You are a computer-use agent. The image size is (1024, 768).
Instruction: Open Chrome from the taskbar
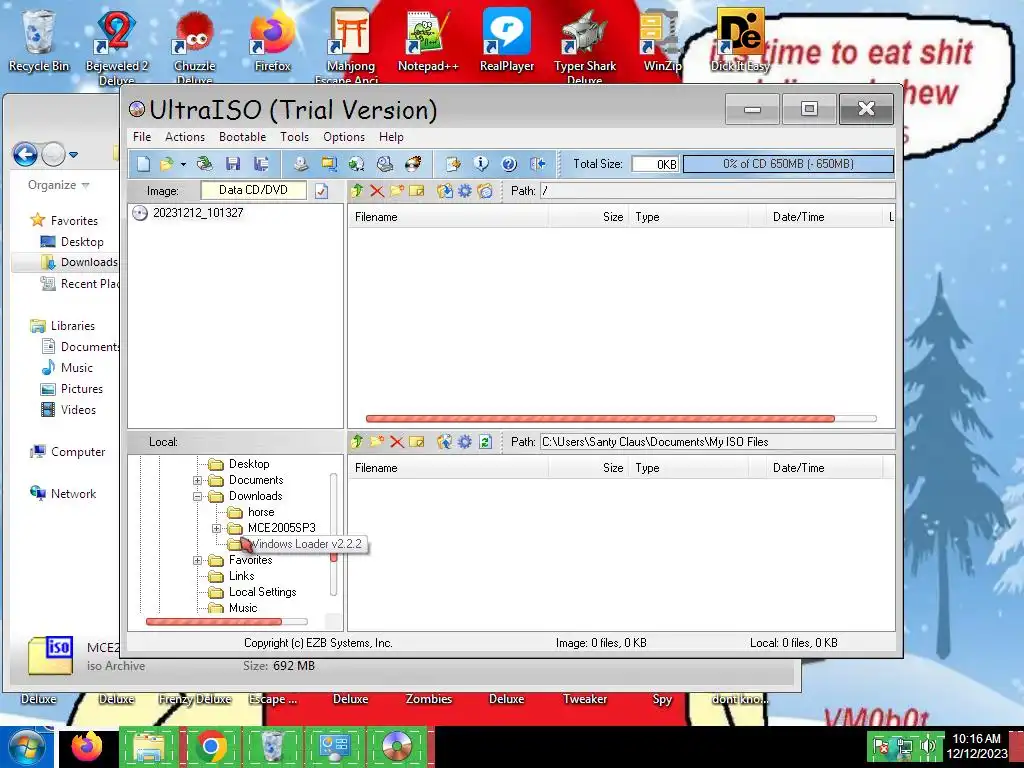click(x=210, y=746)
